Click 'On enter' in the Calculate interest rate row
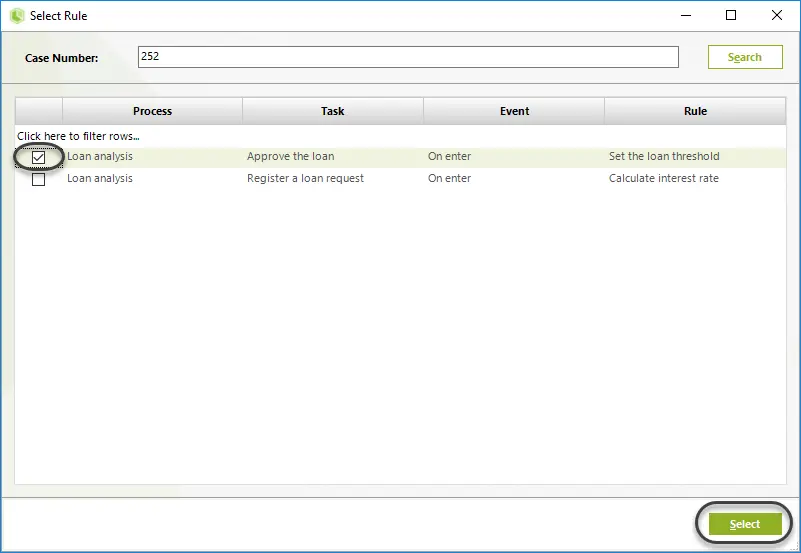801x553 pixels. coord(450,178)
